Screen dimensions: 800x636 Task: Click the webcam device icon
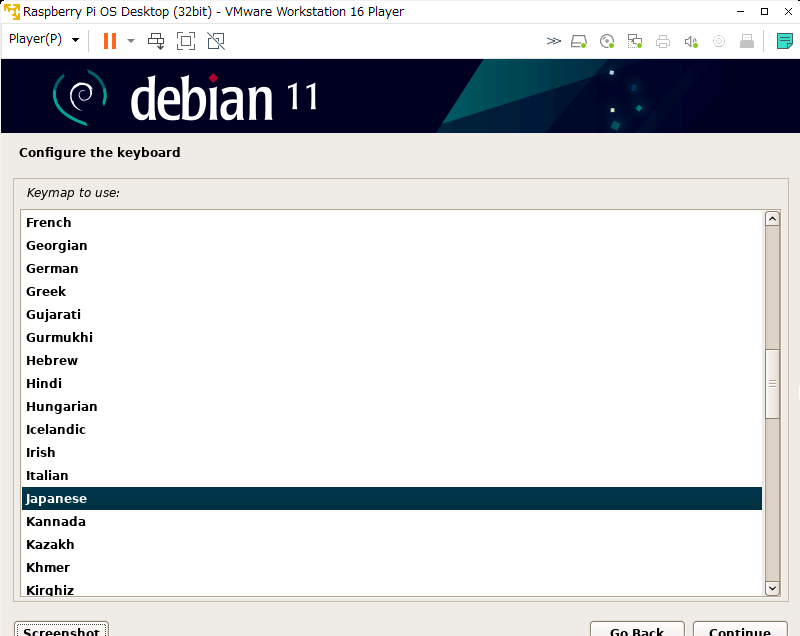[x=719, y=41]
